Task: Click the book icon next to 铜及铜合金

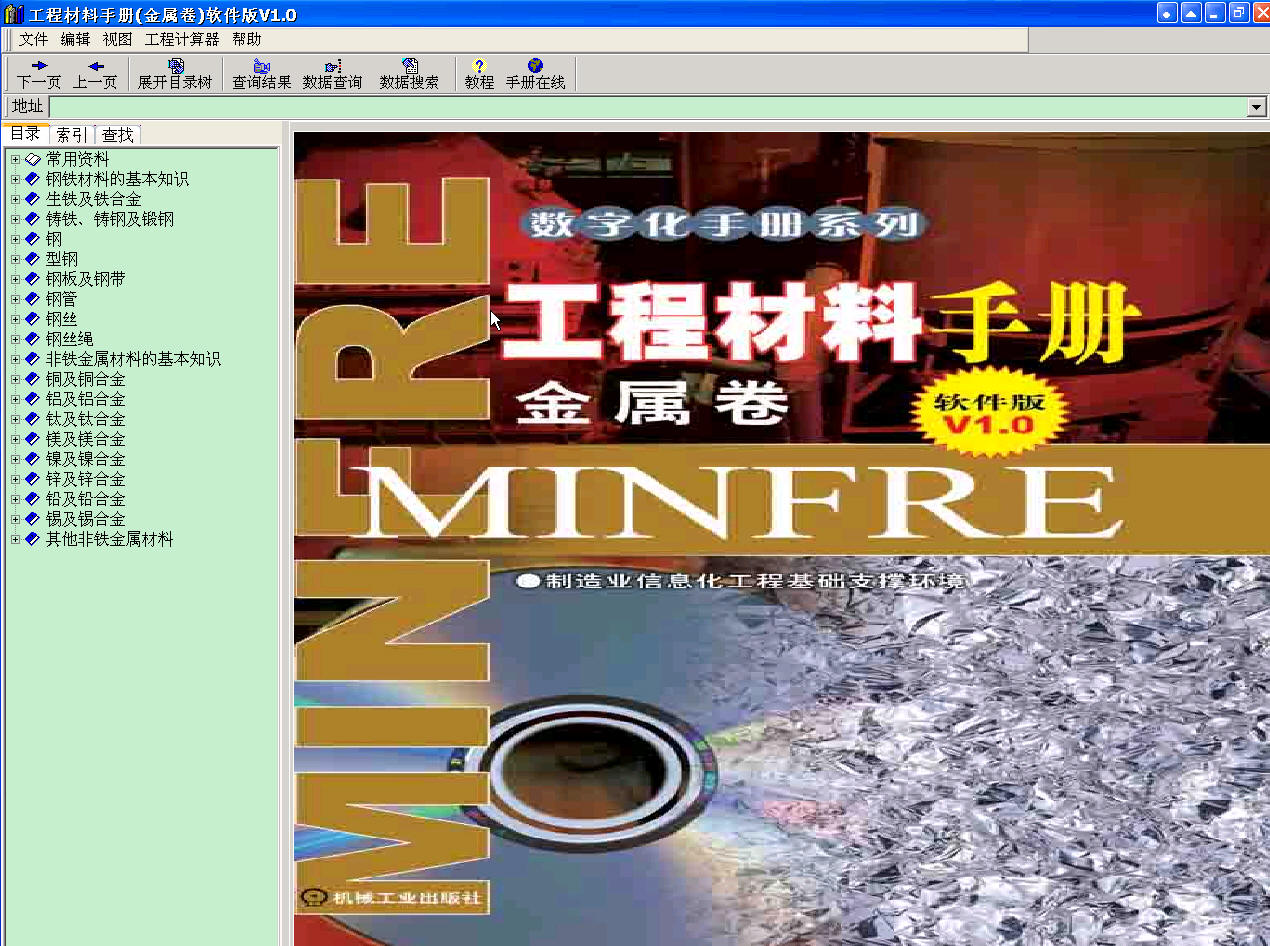Action: click(x=32, y=379)
